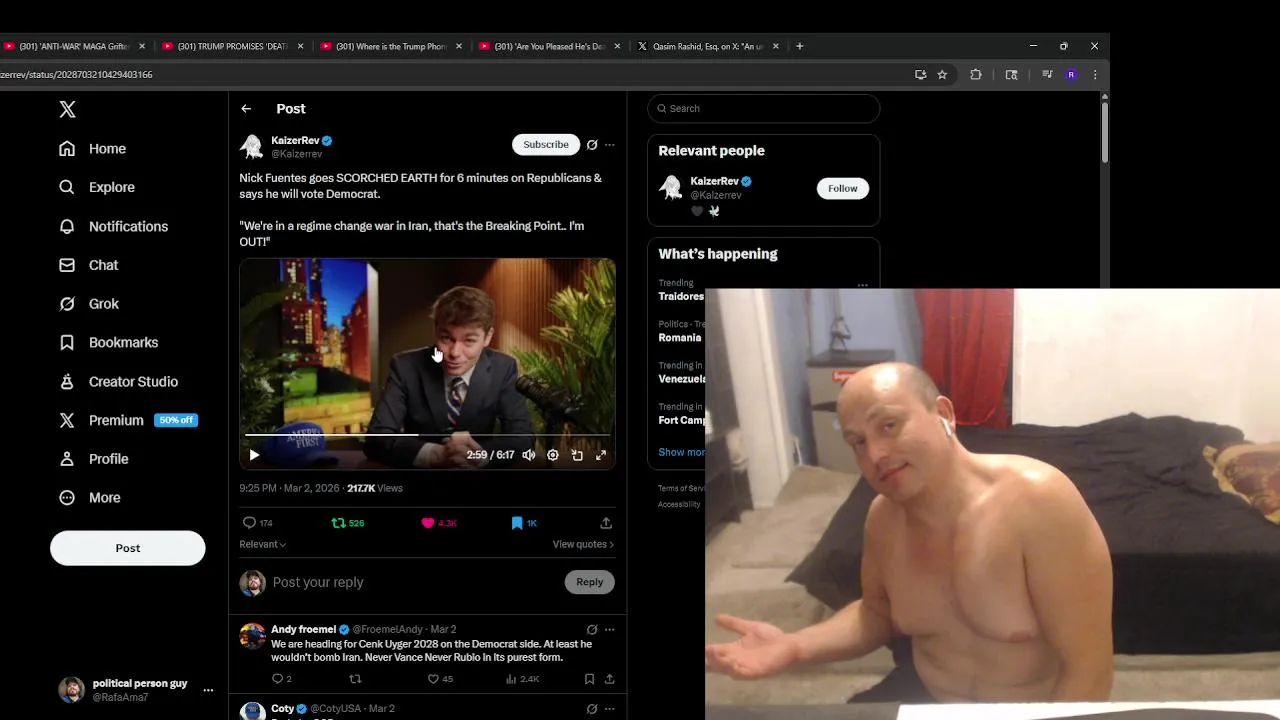This screenshot has height=720, width=1280.
Task: Open KaizerRev's avatar in post header
Action: [251, 147]
